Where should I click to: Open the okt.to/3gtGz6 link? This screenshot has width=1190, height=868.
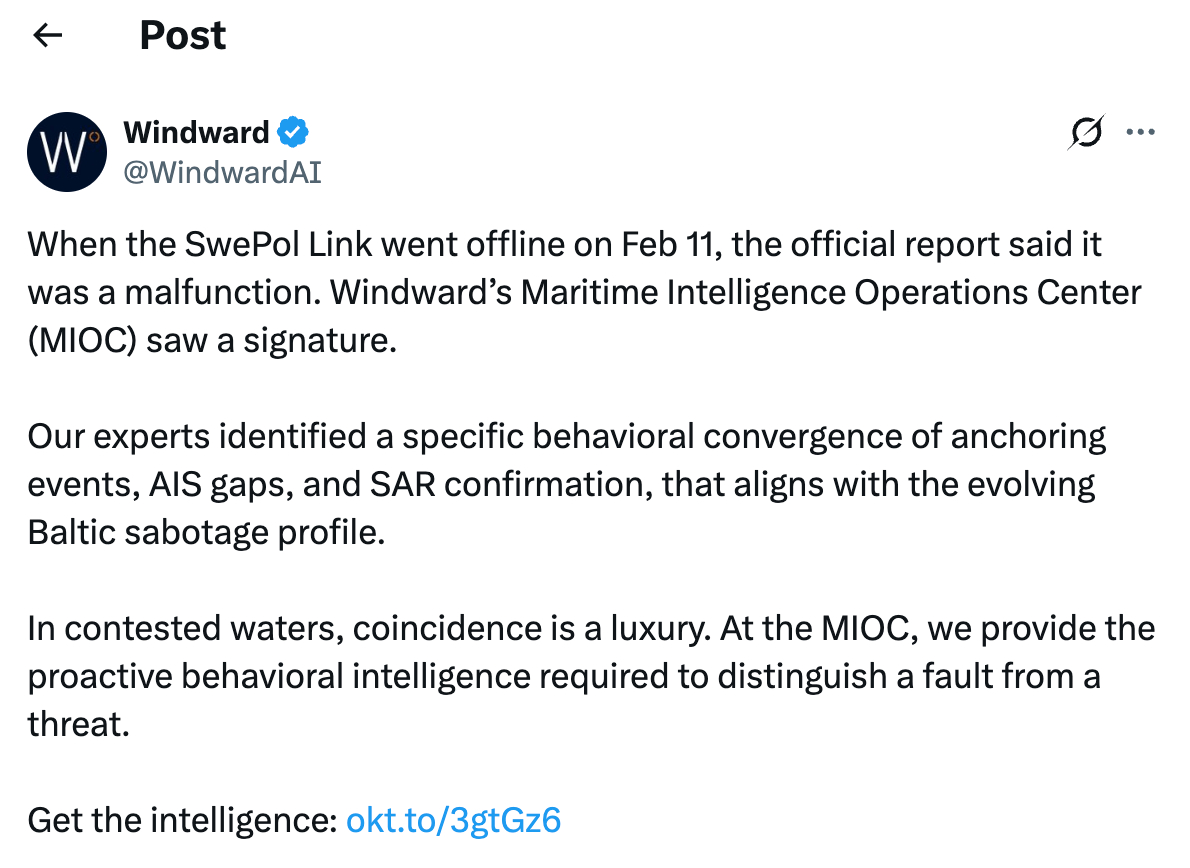(x=453, y=820)
